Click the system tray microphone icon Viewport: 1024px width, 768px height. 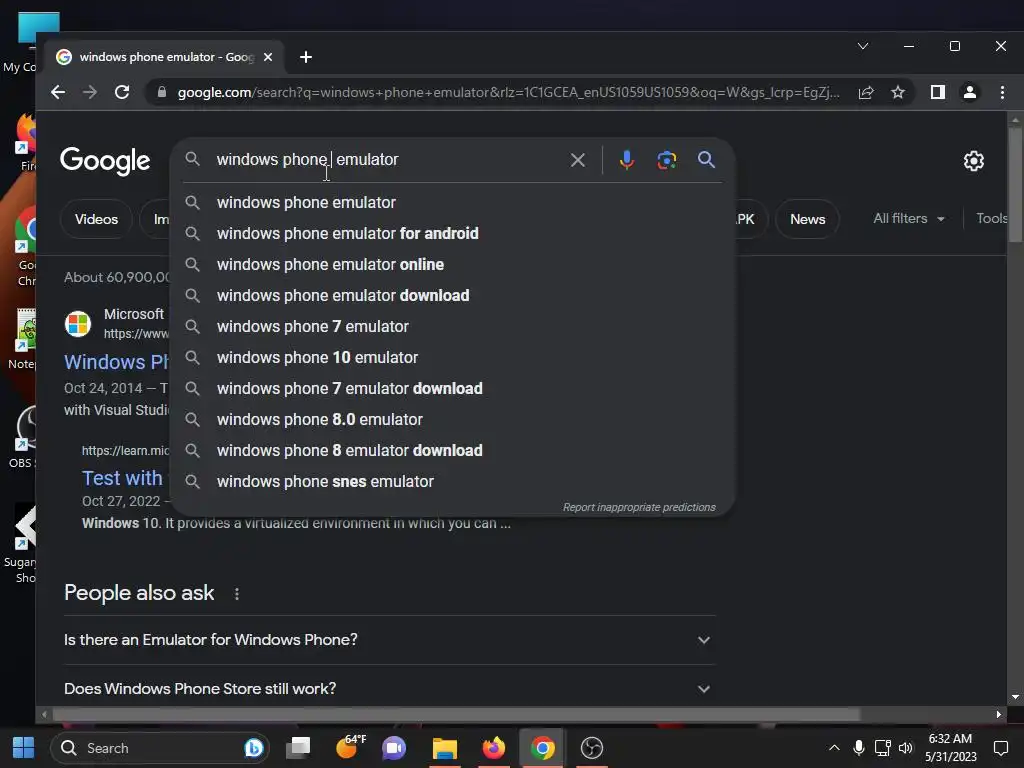tap(859, 748)
